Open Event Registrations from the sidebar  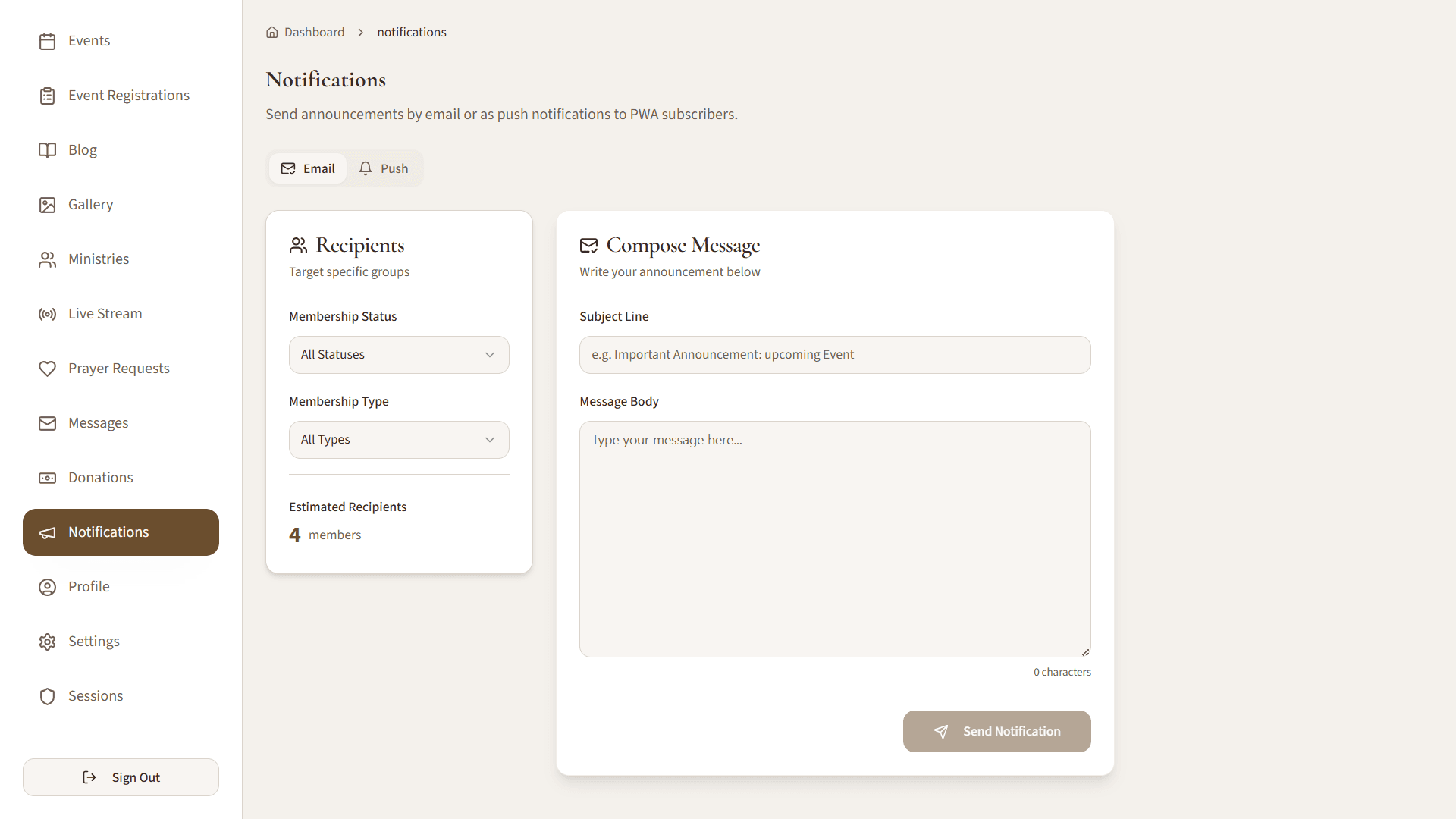point(121,96)
